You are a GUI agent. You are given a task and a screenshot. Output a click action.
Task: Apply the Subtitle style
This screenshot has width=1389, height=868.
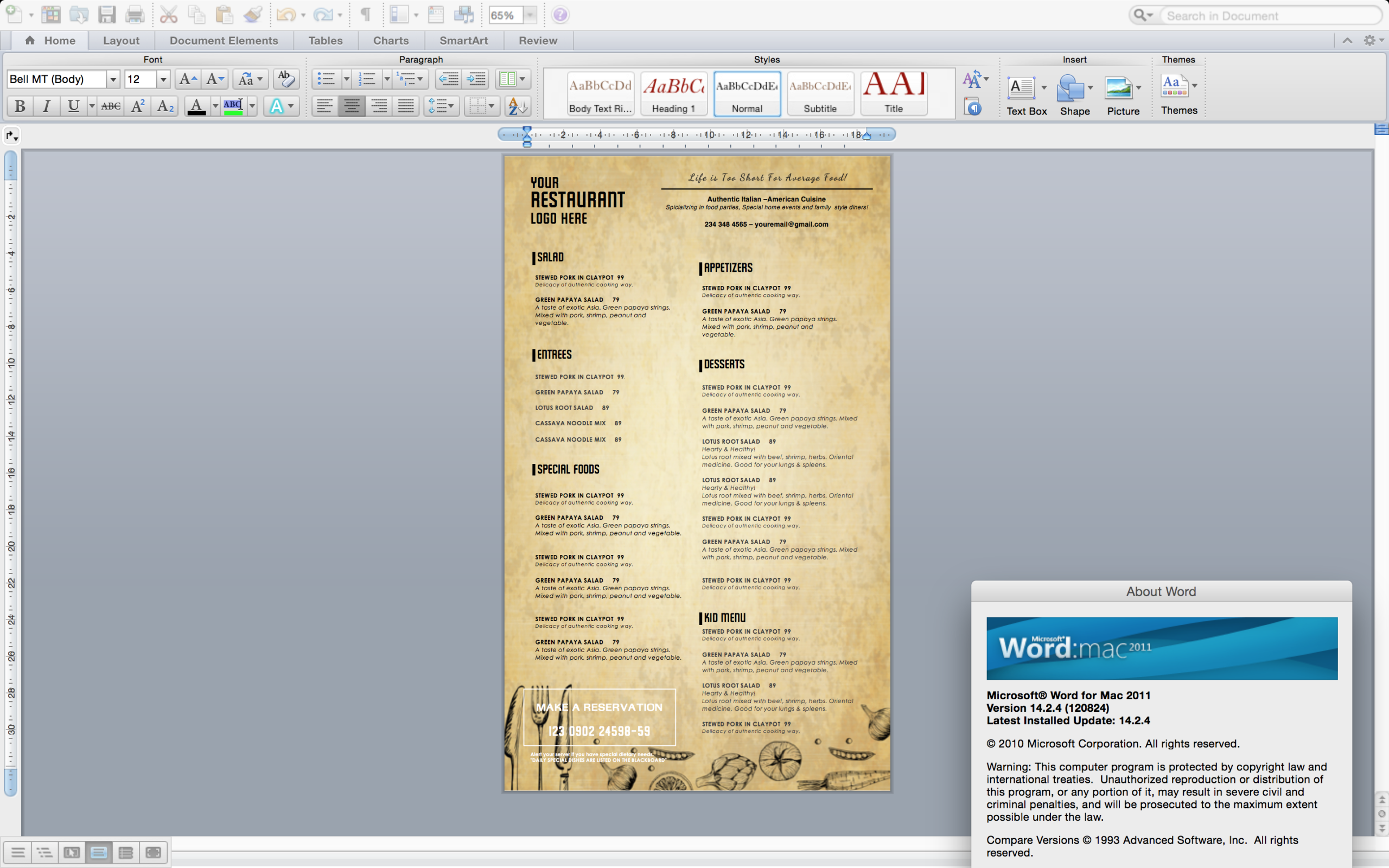820,93
